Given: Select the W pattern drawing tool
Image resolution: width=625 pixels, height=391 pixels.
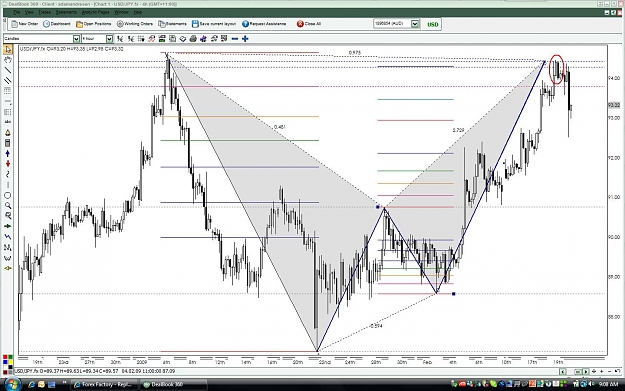Looking at the screenshot, I should [8, 258].
